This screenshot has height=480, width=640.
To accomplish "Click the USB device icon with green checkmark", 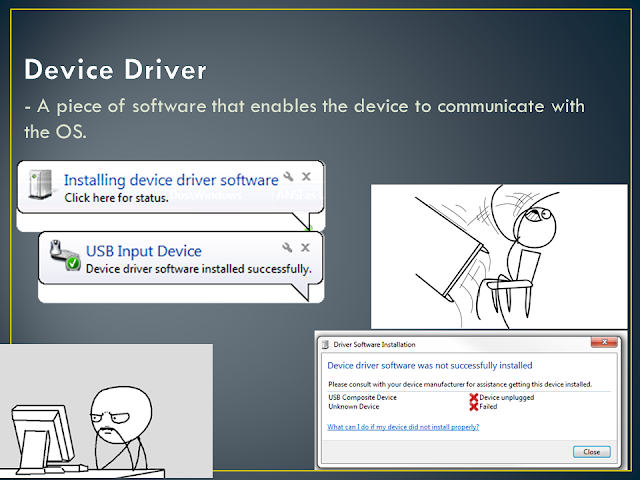I will (64, 256).
